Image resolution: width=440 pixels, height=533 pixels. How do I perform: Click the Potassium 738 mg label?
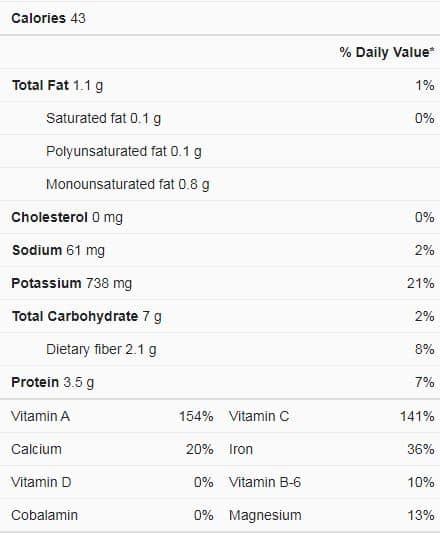coord(72,283)
